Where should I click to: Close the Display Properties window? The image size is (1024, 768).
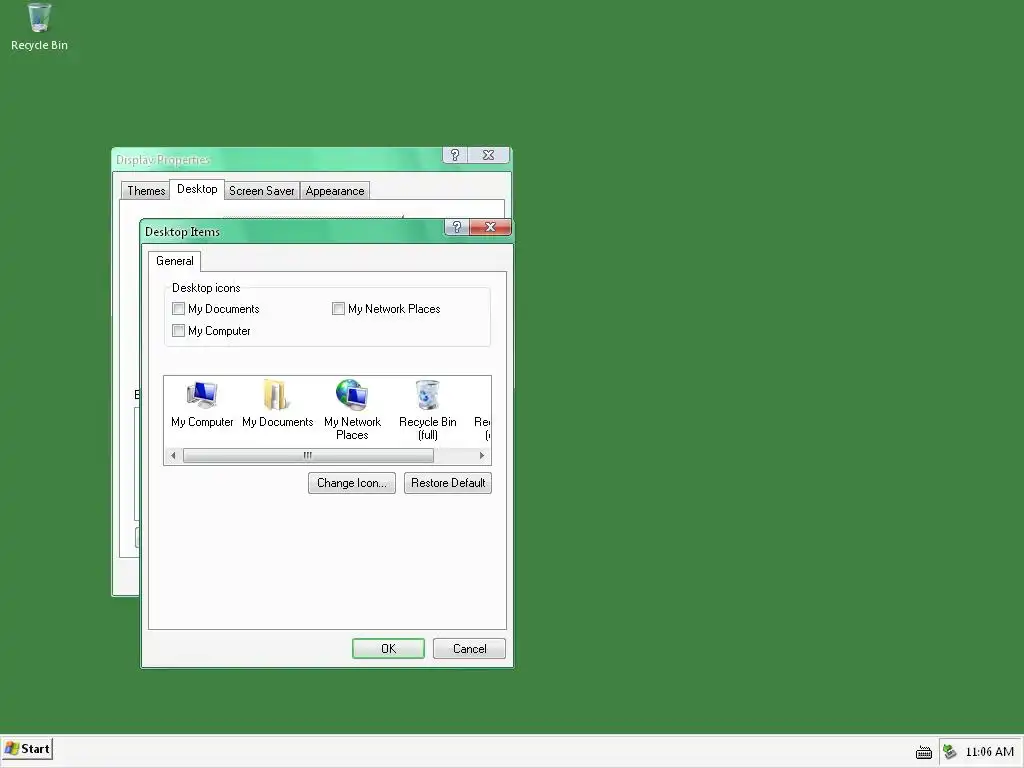(488, 155)
